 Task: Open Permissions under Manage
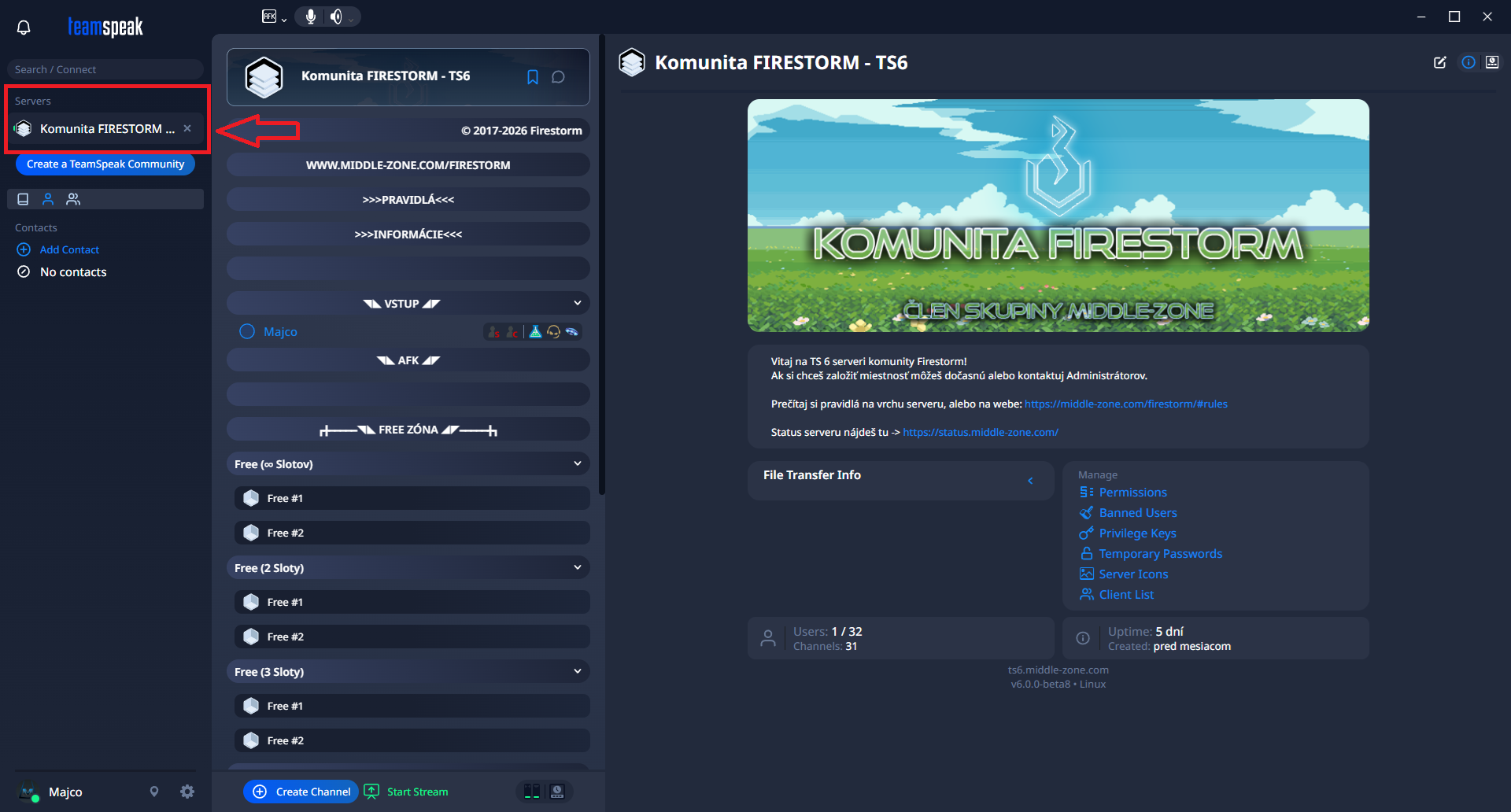[x=1132, y=493]
